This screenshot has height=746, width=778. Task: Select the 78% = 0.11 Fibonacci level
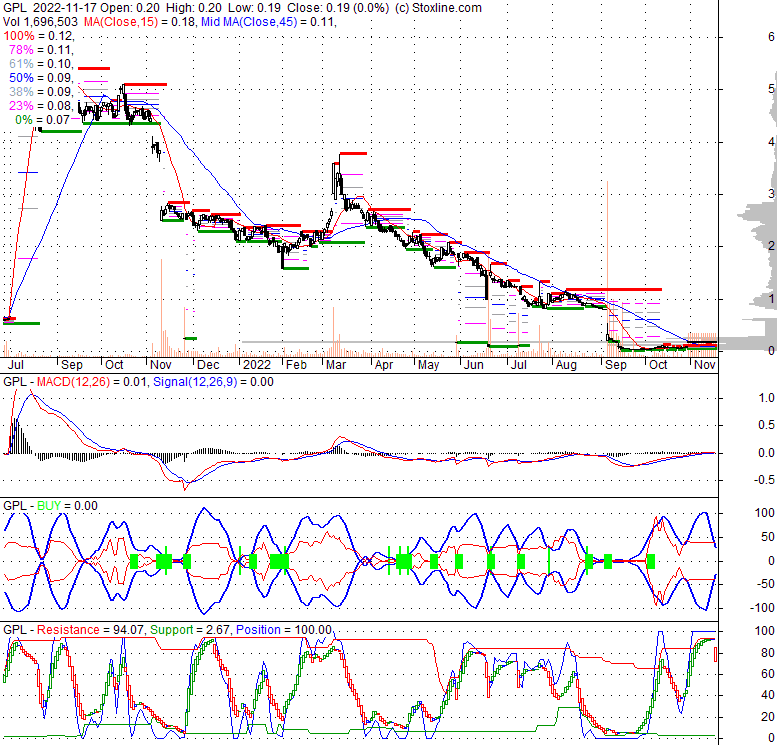[41, 50]
